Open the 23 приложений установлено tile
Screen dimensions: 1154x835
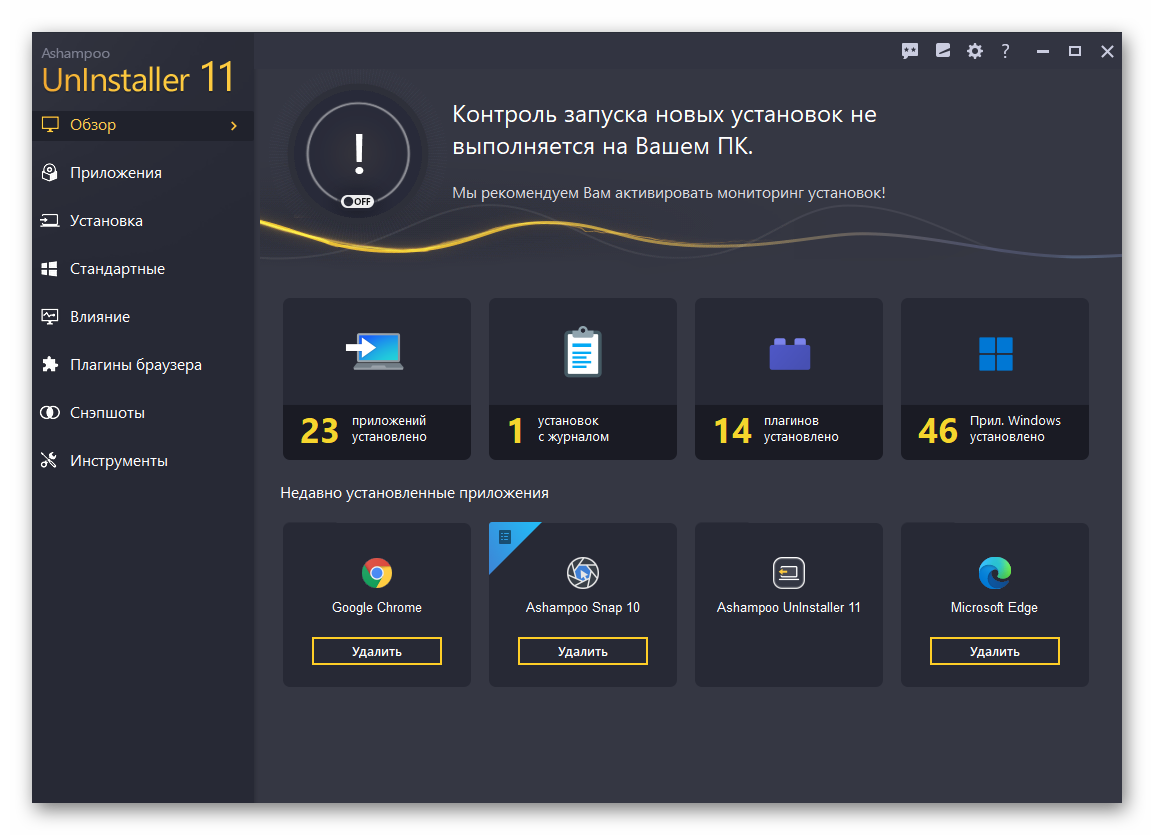377,379
